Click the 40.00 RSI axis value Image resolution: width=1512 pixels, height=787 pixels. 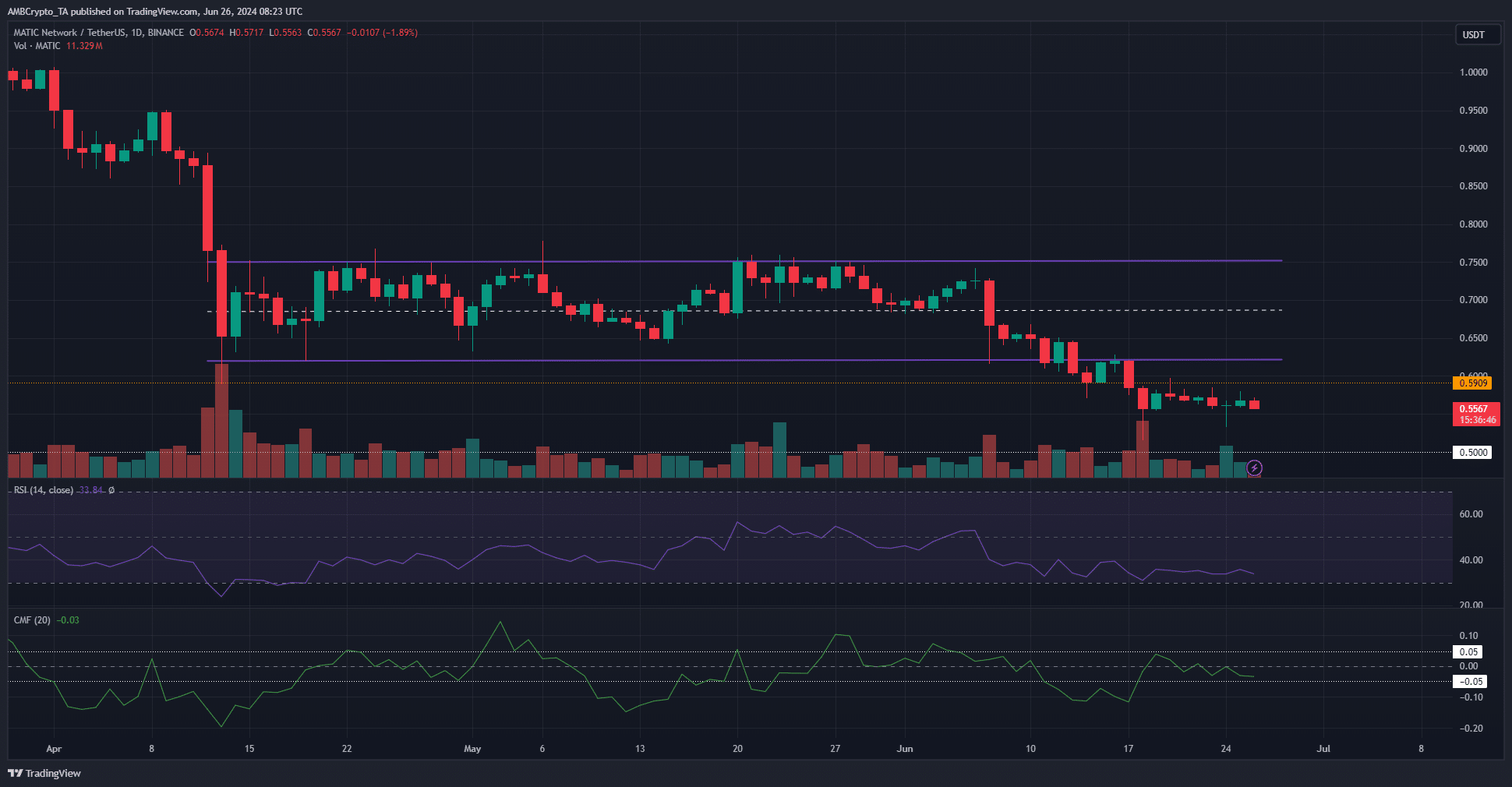point(1471,560)
